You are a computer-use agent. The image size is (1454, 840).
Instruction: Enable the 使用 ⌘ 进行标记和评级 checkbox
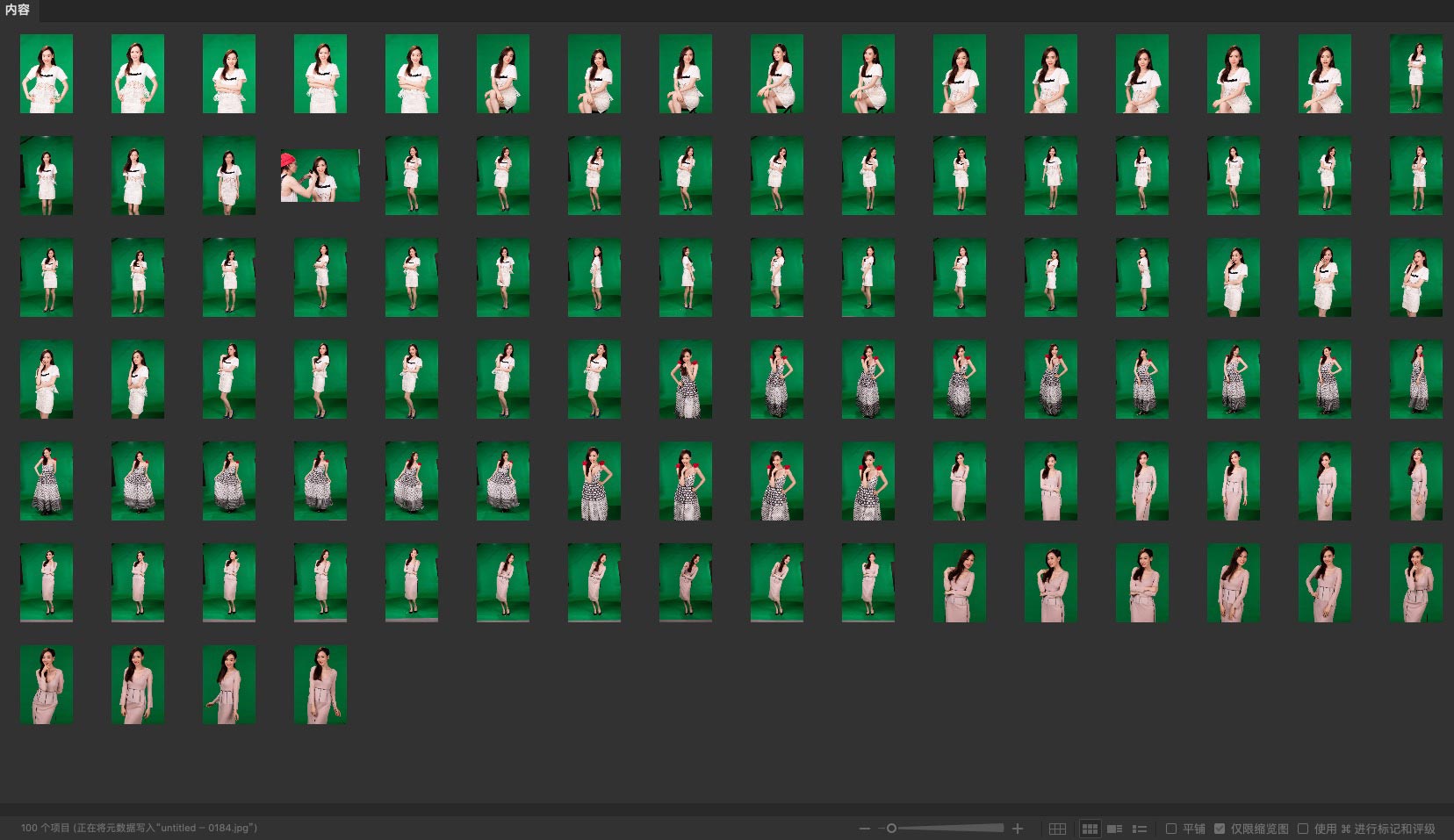[x=1303, y=829]
